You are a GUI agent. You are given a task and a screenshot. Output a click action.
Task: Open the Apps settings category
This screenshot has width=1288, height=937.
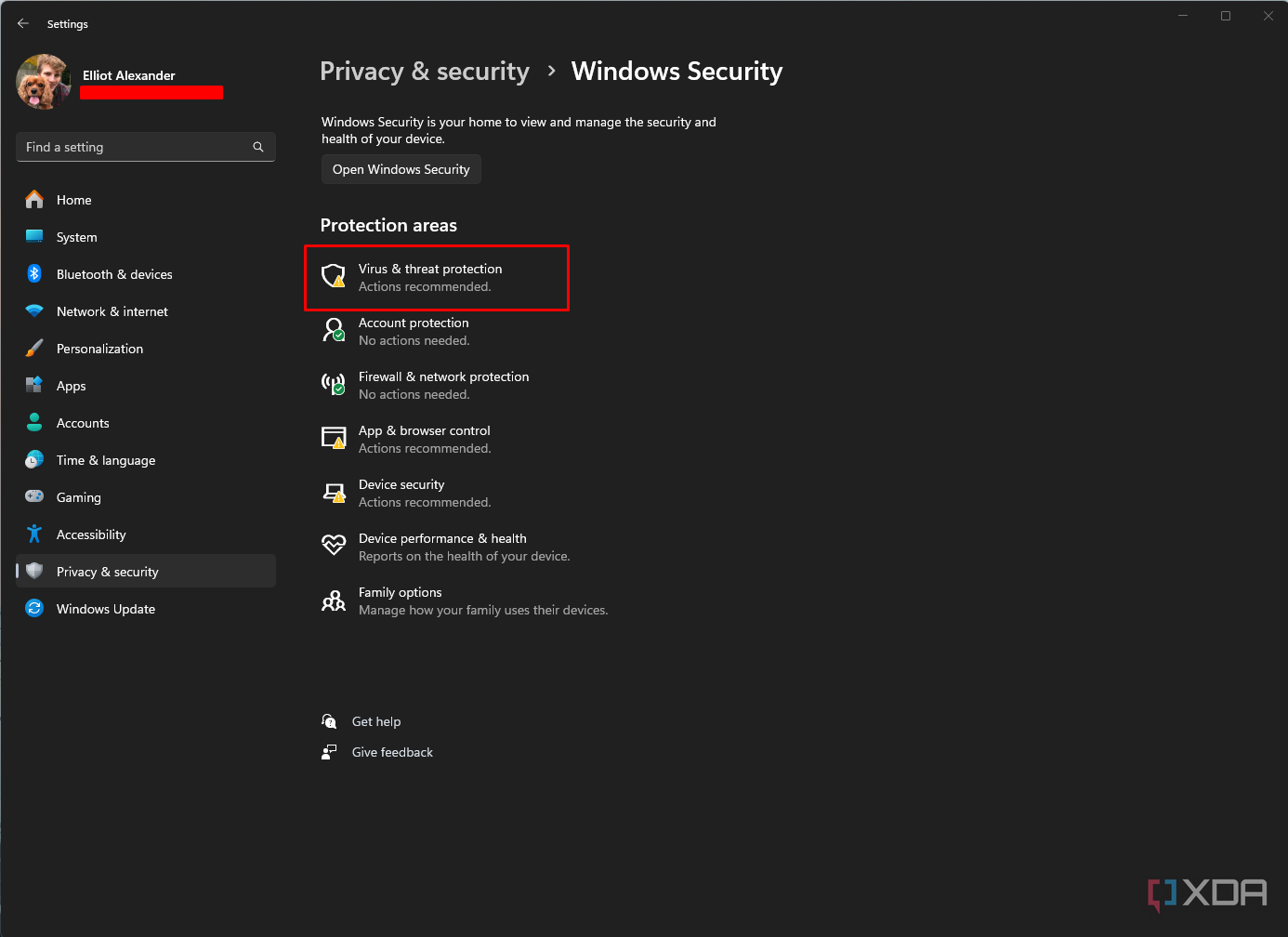click(x=146, y=386)
